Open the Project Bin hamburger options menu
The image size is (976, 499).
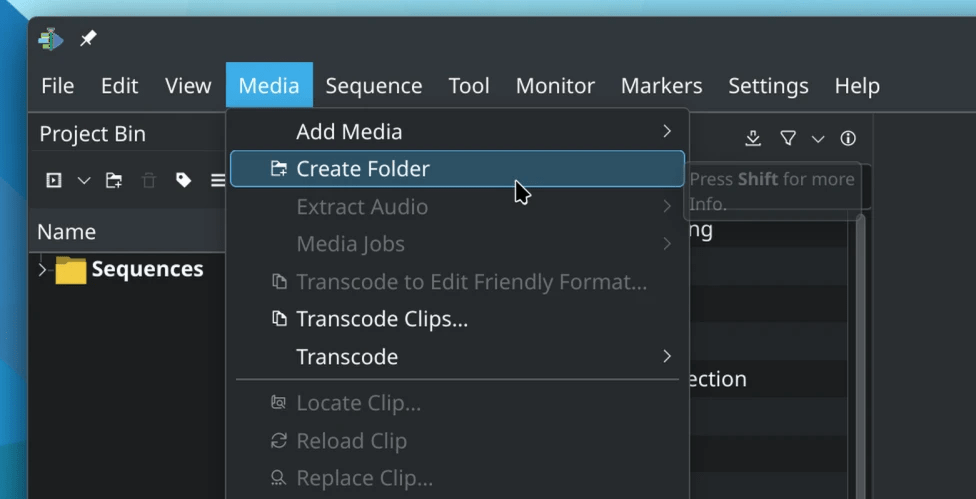click(216, 181)
